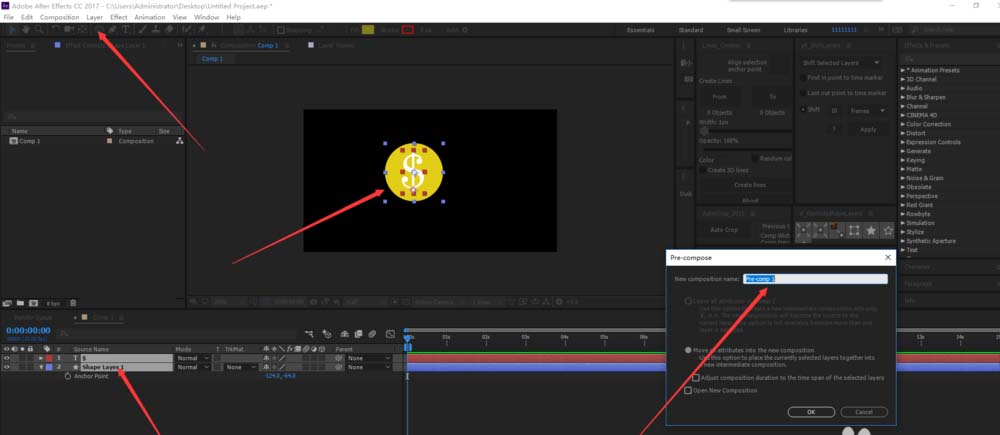Select the Puppet Pin tool
The image size is (1000, 435).
click(202, 29)
